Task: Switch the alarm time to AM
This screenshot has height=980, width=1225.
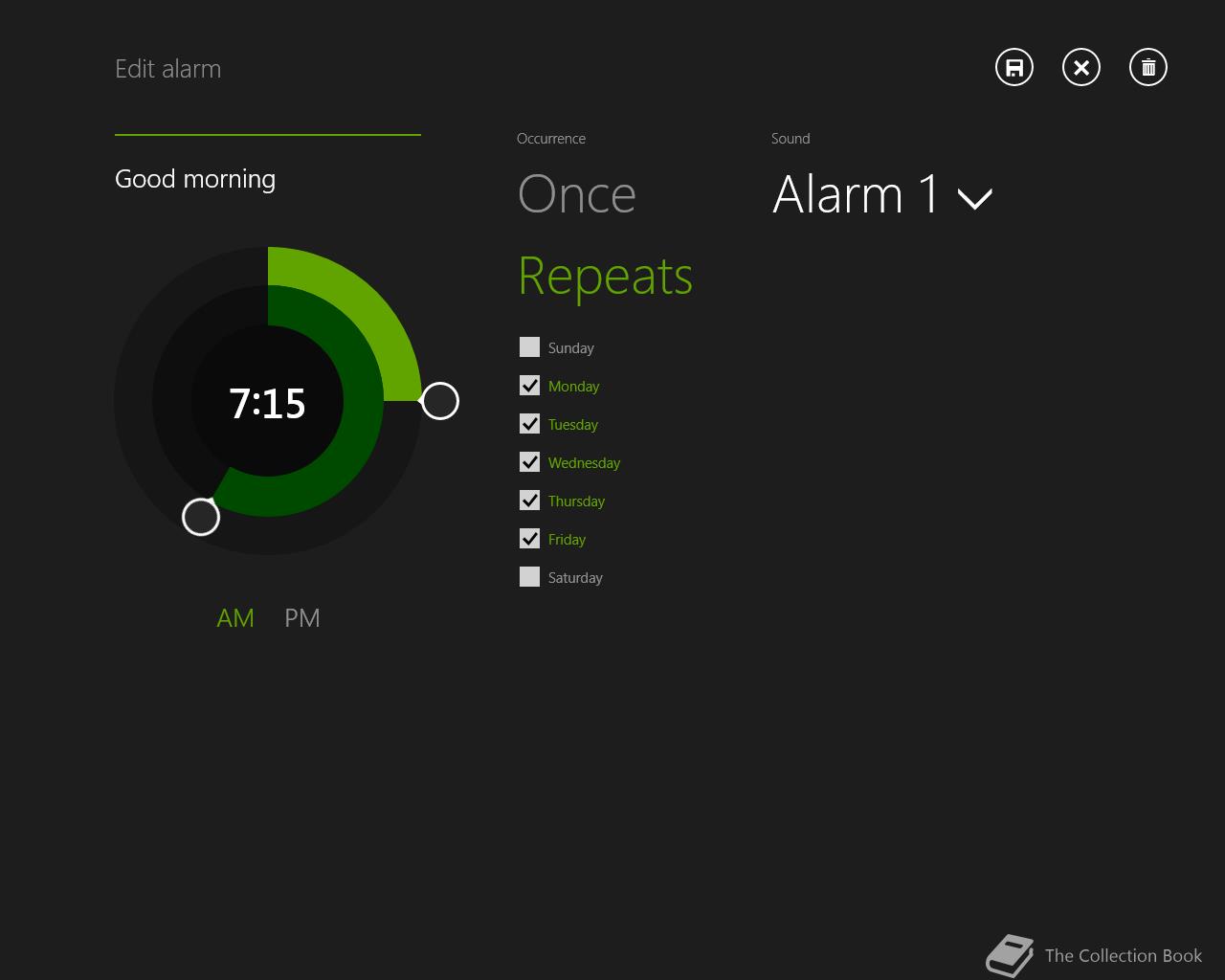Action: (235, 618)
